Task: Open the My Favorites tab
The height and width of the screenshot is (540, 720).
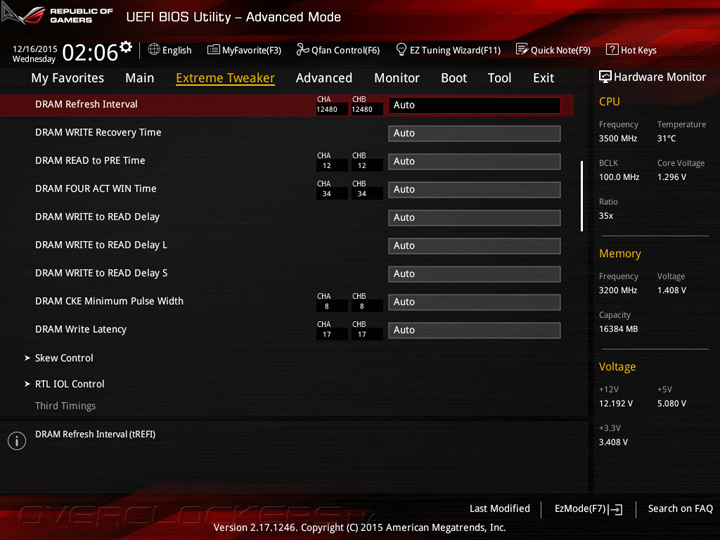Action: pyautogui.click(x=68, y=78)
